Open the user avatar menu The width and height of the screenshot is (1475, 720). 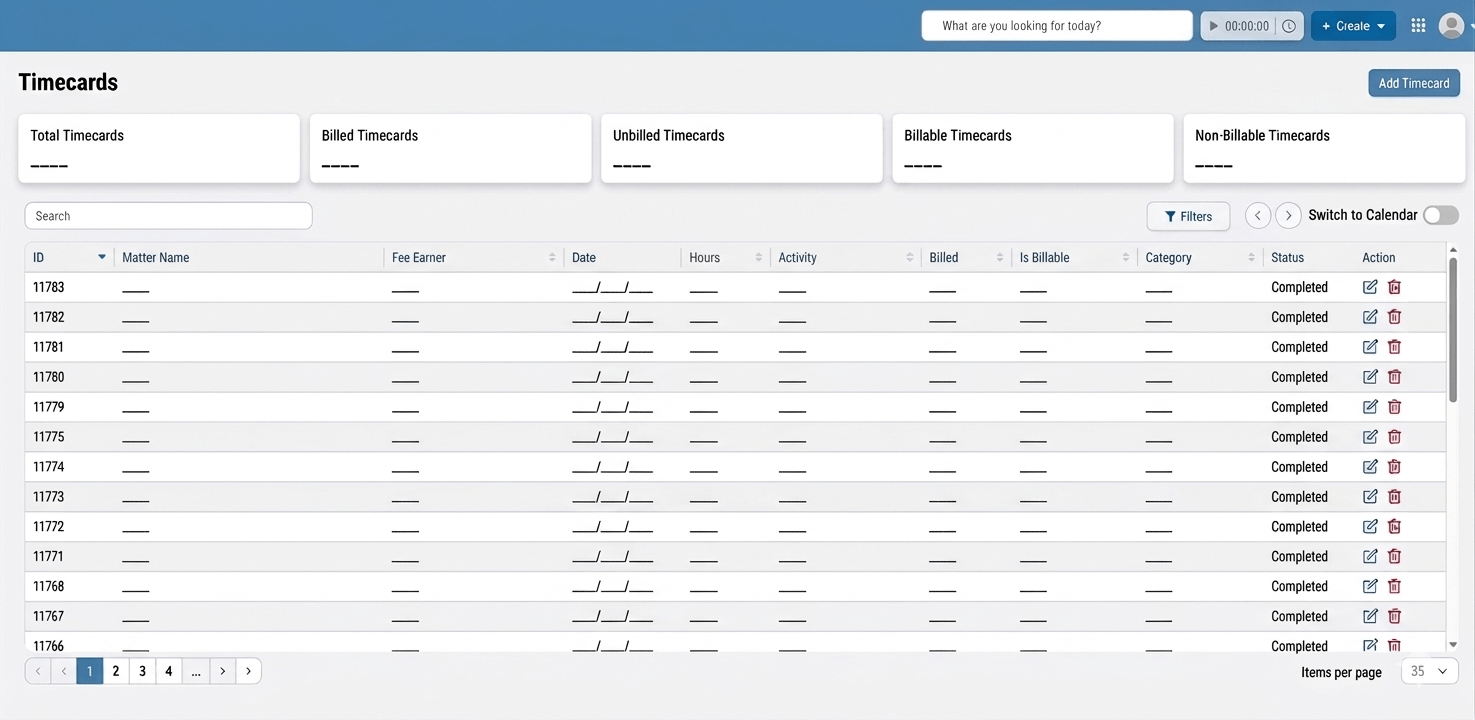(x=1451, y=26)
